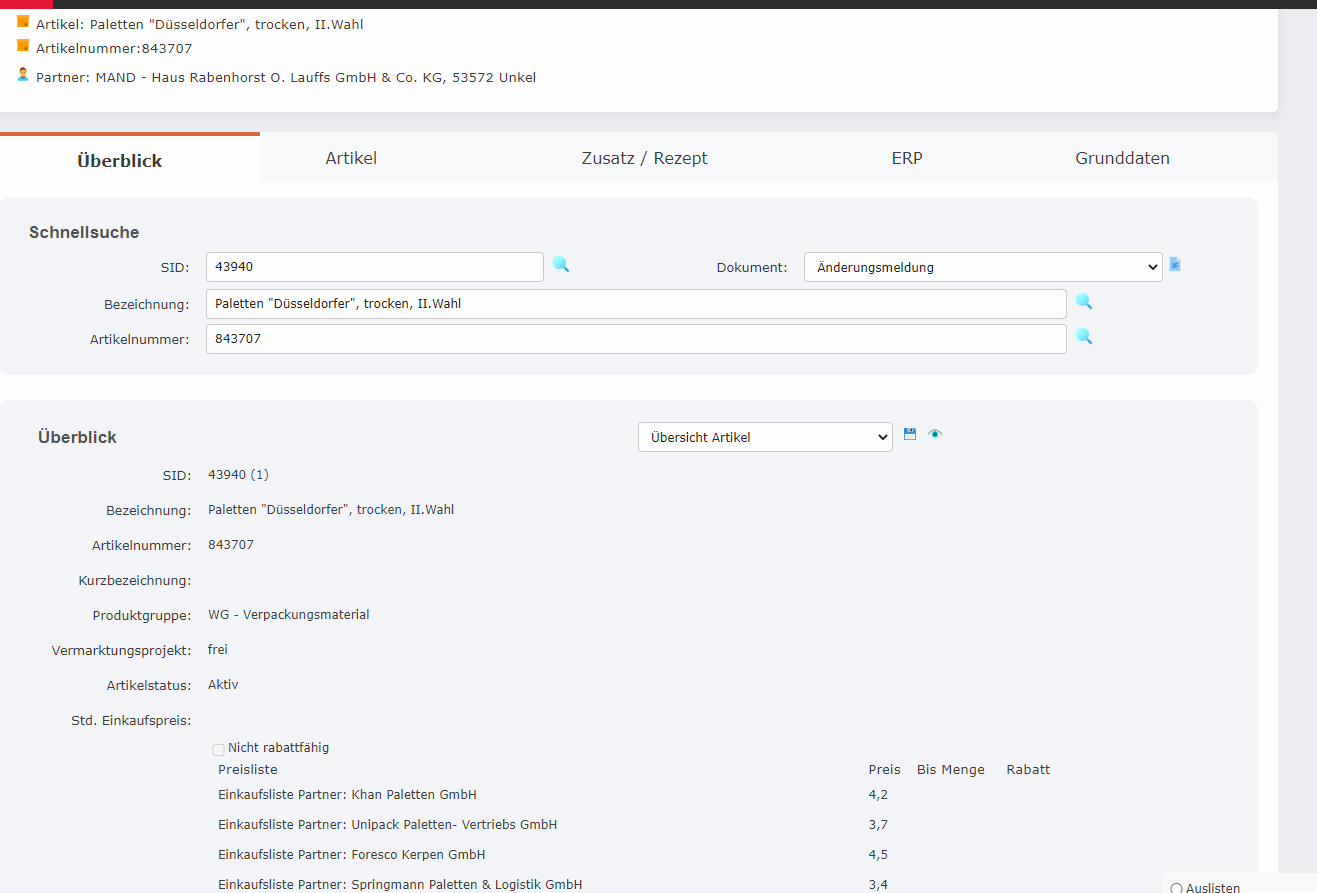The width and height of the screenshot is (1317, 893).
Task: Go to the ERP tab
Action: point(907,158)
